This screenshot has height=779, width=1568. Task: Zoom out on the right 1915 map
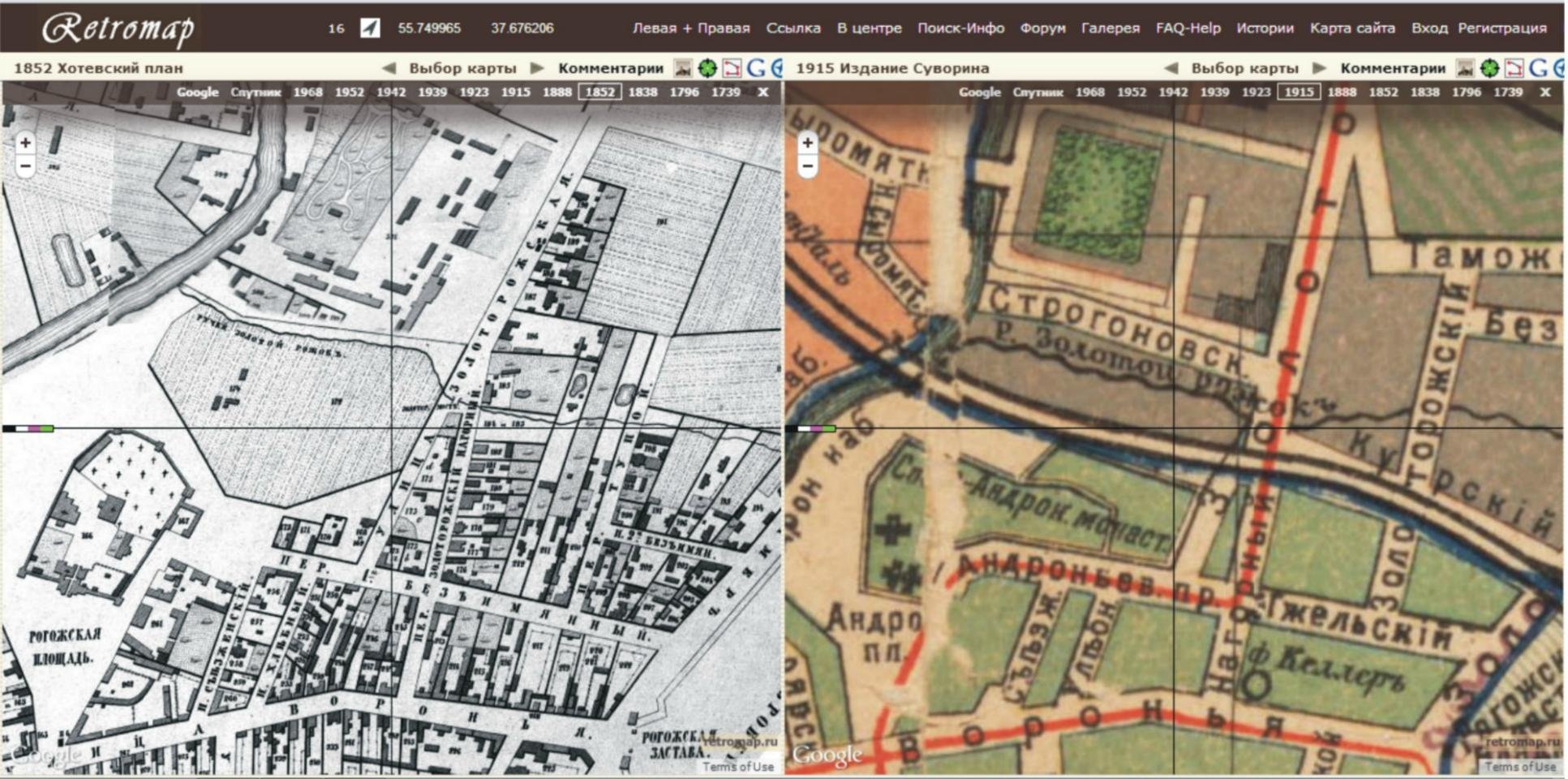click(807, 166)
